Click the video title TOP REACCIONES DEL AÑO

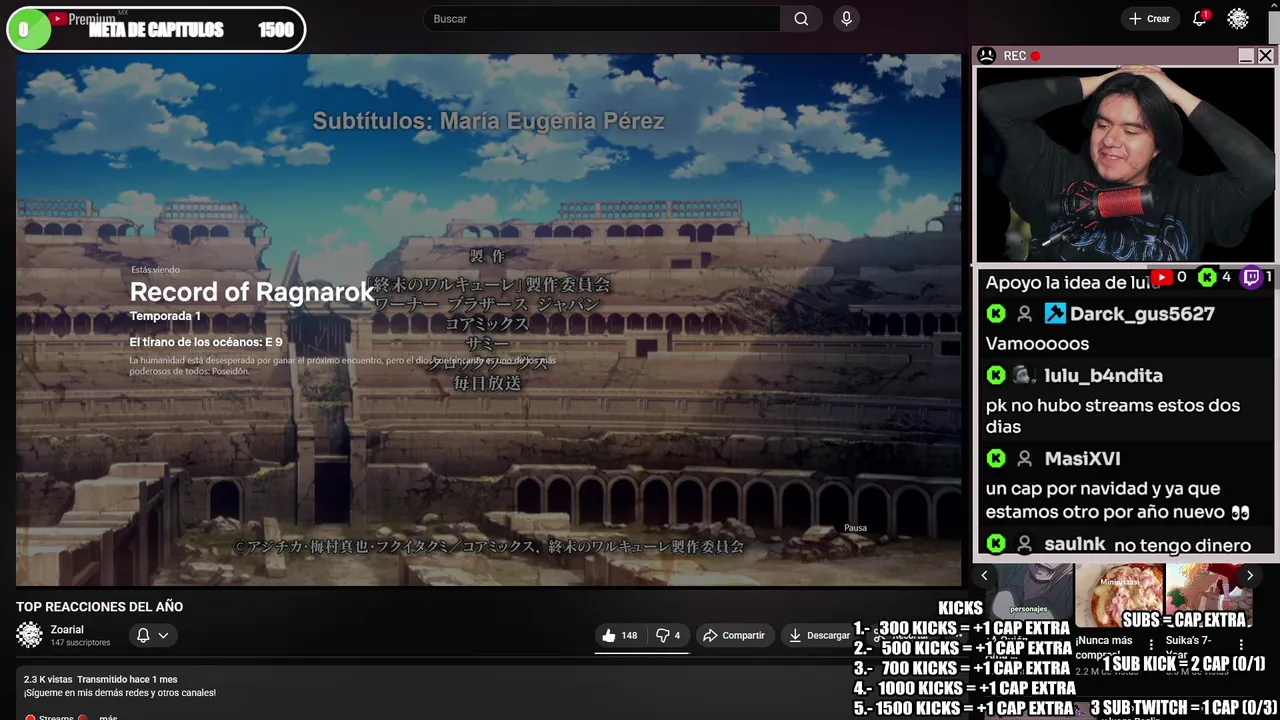[99, 607]
